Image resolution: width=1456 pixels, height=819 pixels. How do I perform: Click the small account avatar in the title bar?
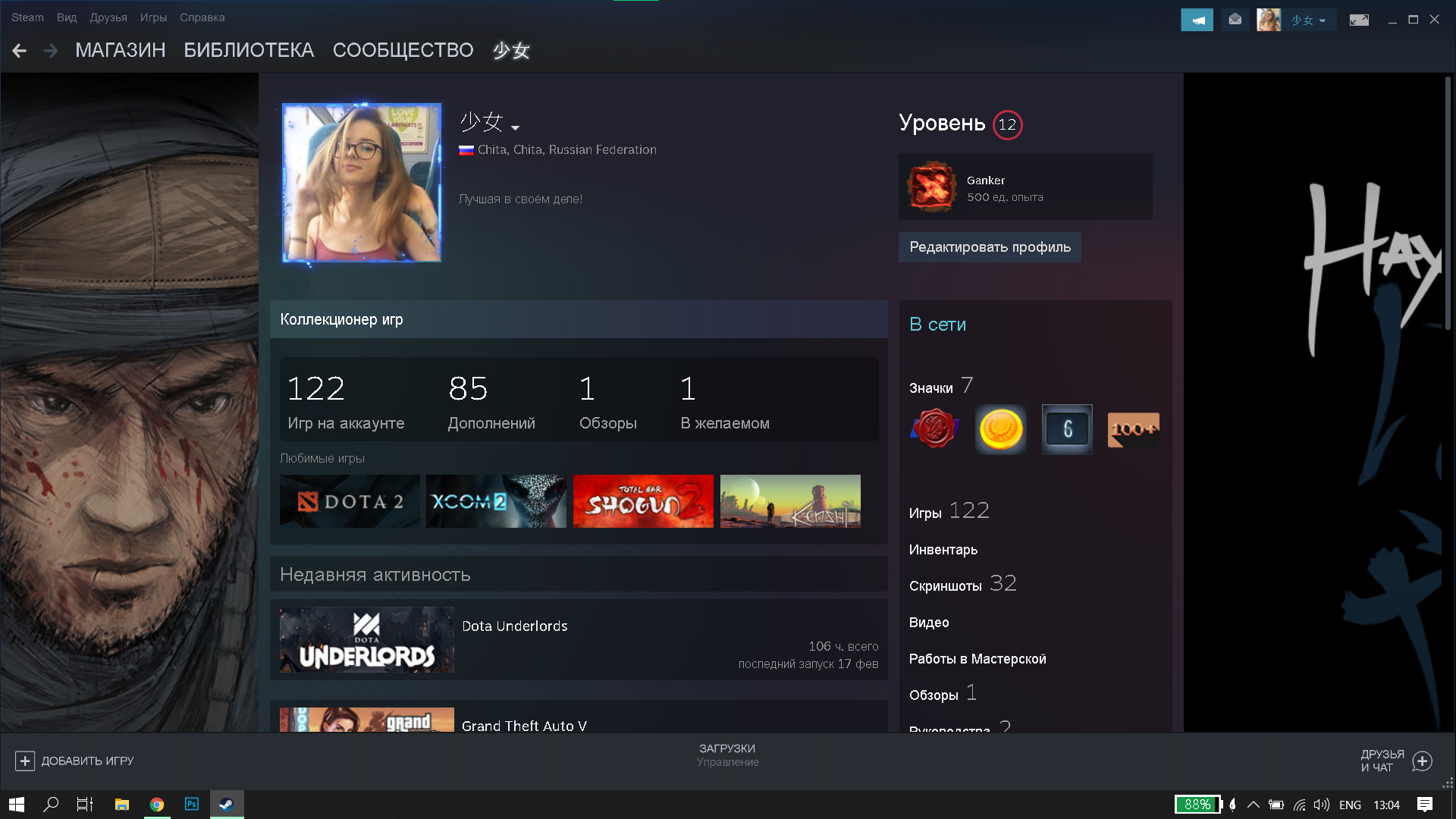1269,20
